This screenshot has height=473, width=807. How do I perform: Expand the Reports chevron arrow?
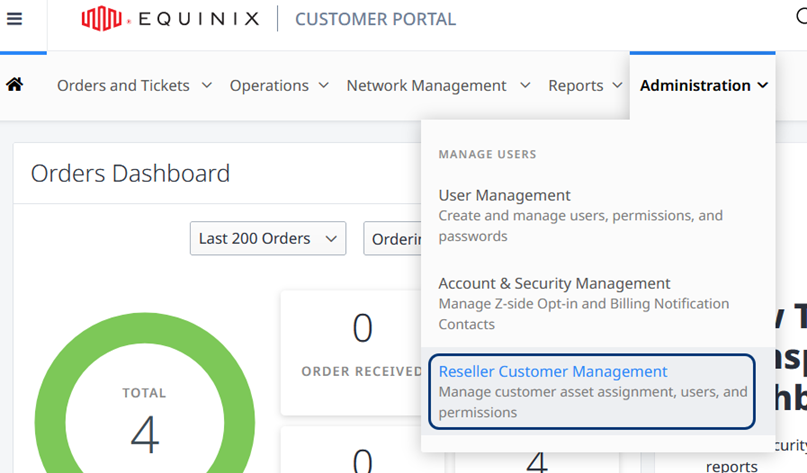click(618, 85)
